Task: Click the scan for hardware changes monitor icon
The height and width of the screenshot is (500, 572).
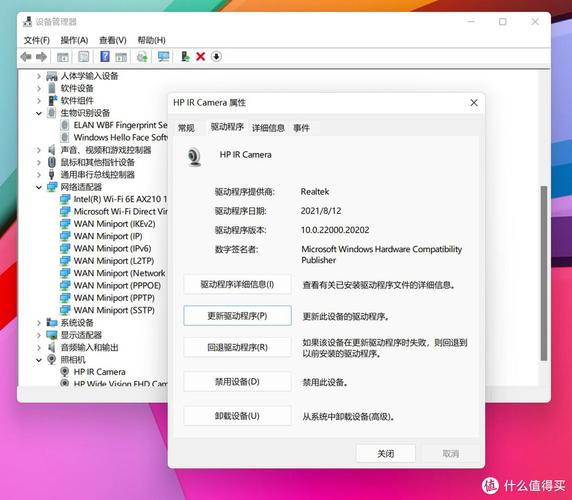Action: click(163, 57)
